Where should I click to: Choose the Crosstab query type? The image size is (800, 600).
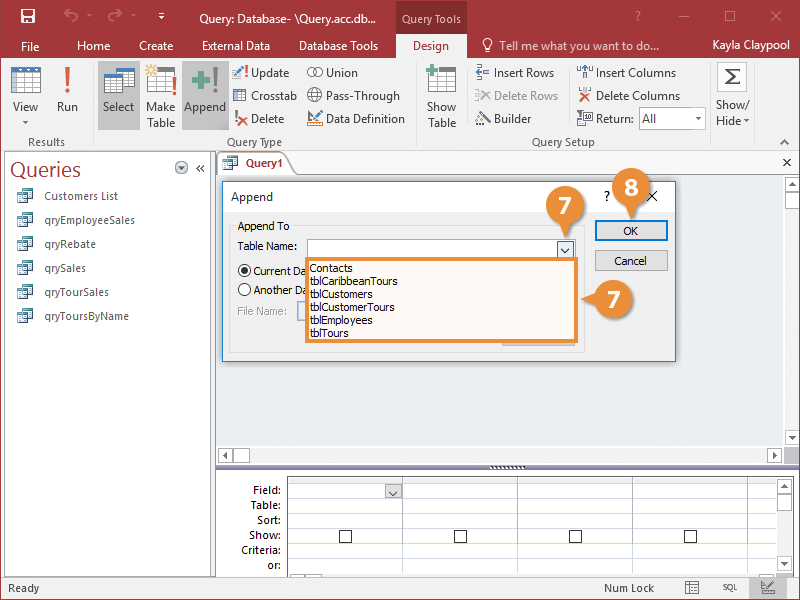[x=265, y=96]
